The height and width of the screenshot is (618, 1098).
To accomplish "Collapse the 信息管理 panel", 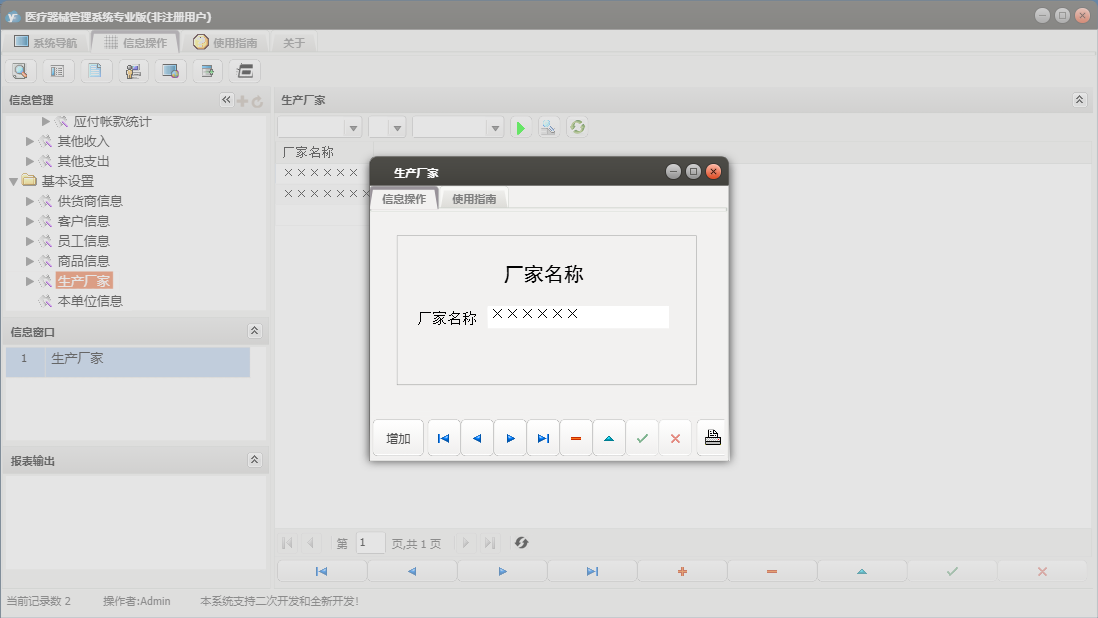I will [x=226, y=99].
